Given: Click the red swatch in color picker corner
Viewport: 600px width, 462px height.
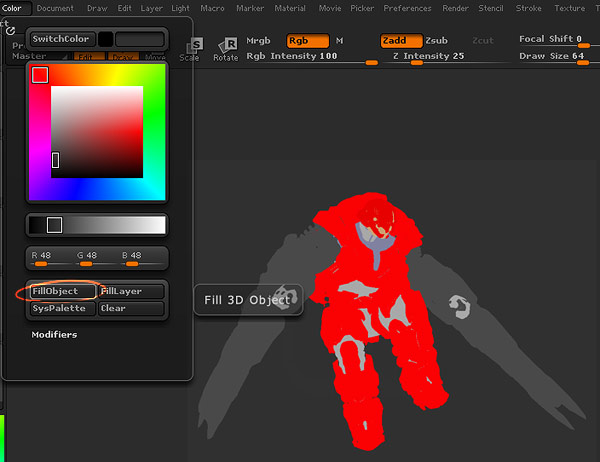Looking at the screenshot, I should (40, 75).
